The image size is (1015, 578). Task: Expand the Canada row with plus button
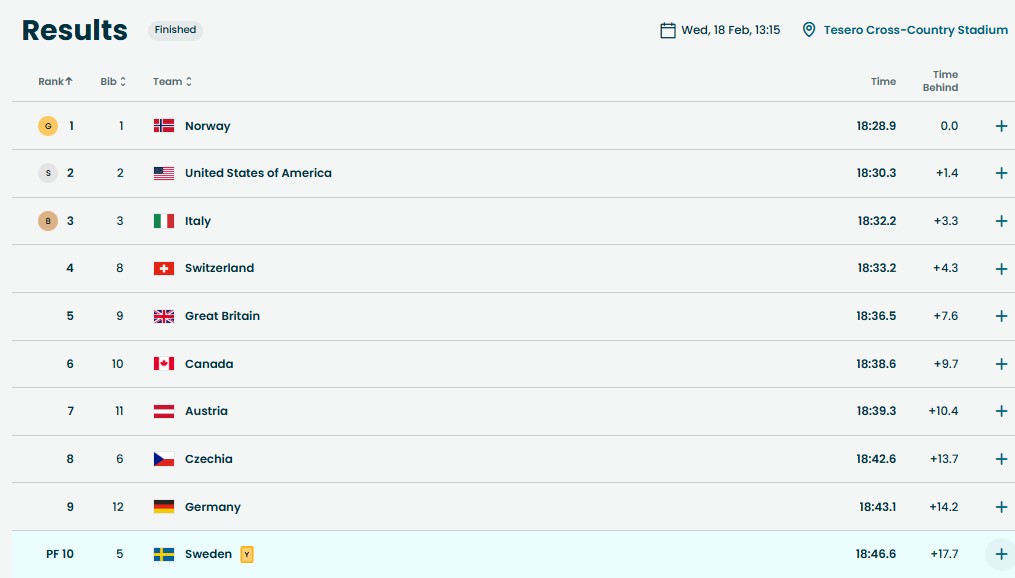(x=1000, y=364)
